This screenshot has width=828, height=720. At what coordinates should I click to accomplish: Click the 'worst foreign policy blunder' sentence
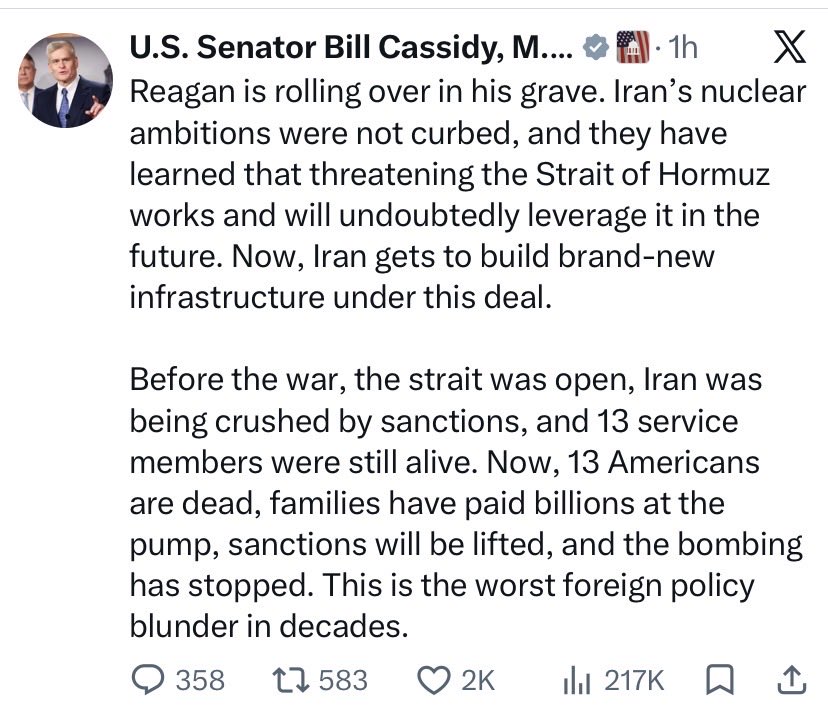click(442, 605)
